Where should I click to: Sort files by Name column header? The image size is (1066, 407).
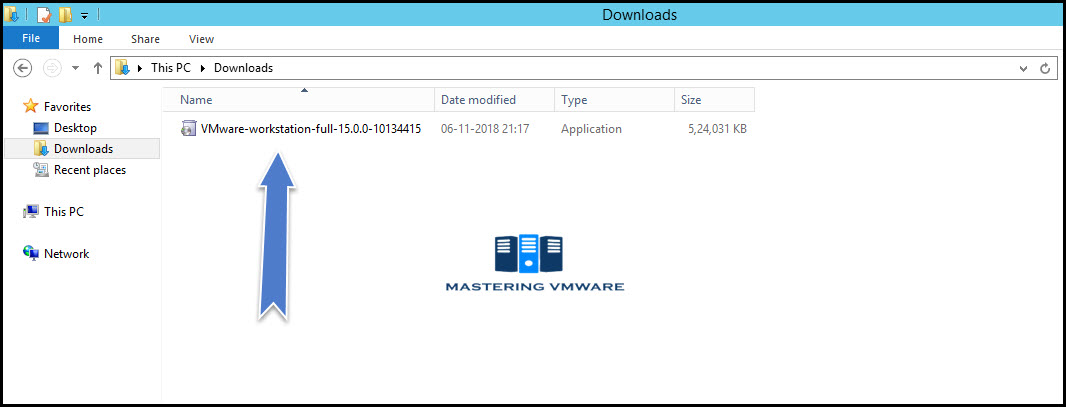(299, 99)
